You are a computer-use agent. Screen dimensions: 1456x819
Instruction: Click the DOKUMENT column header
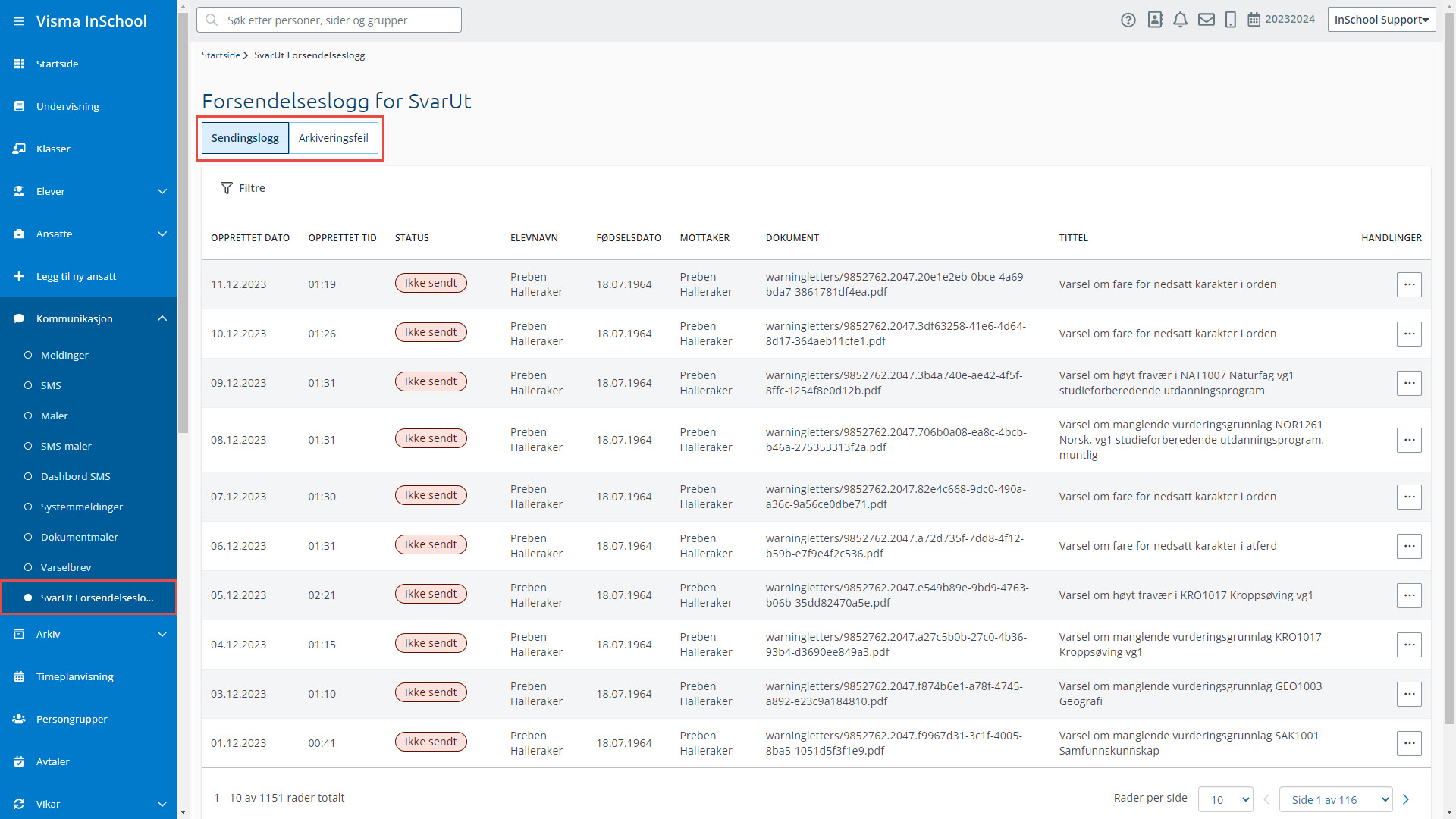coord(792,238)
